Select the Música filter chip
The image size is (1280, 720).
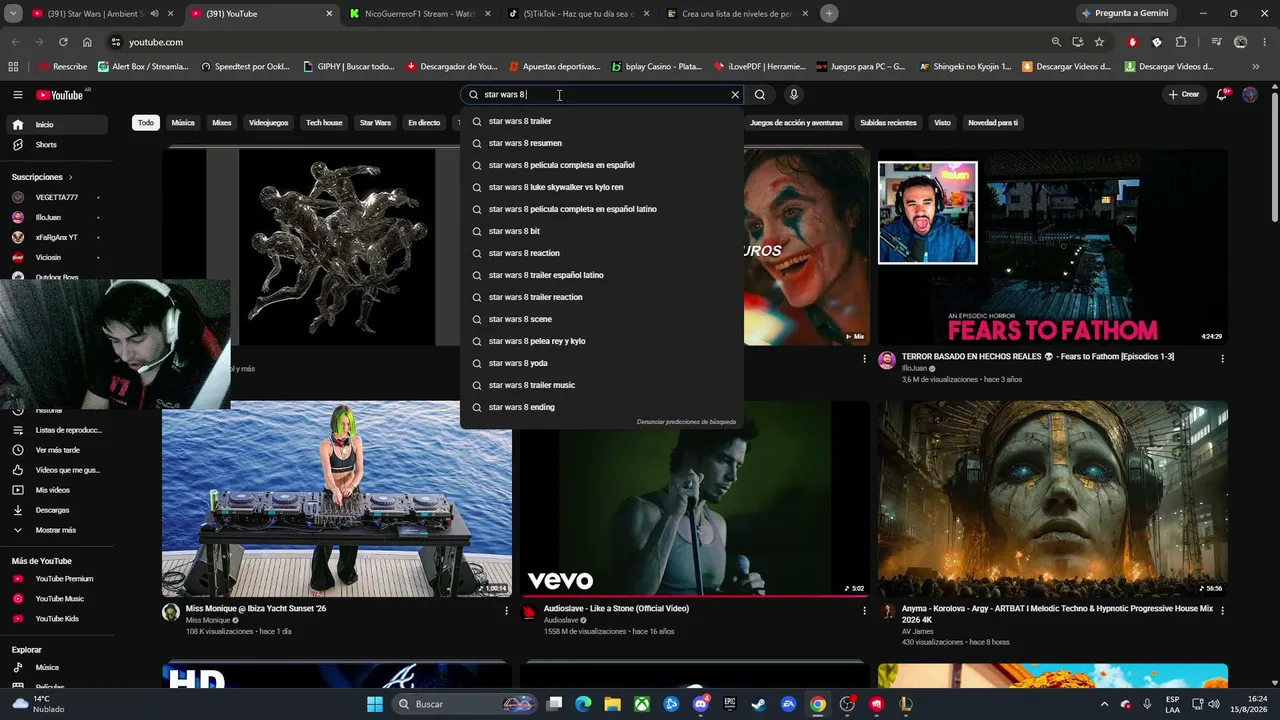point(183,123)
